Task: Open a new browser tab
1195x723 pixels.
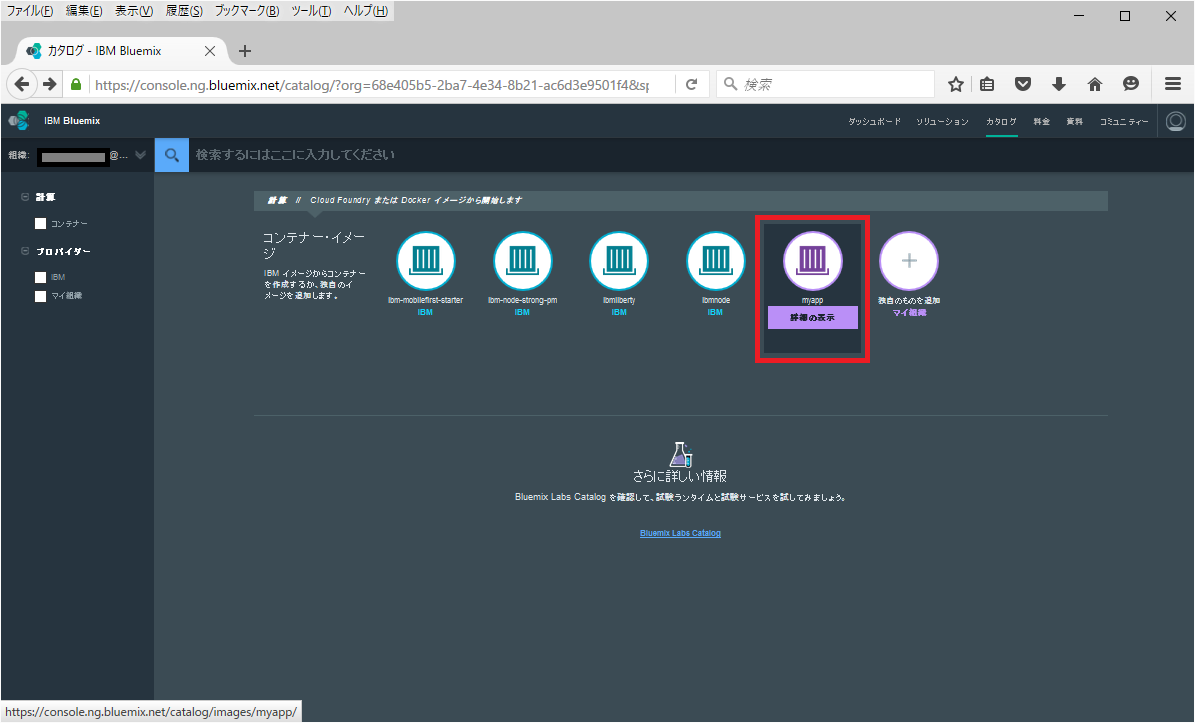Action: (x=245, y=51)
